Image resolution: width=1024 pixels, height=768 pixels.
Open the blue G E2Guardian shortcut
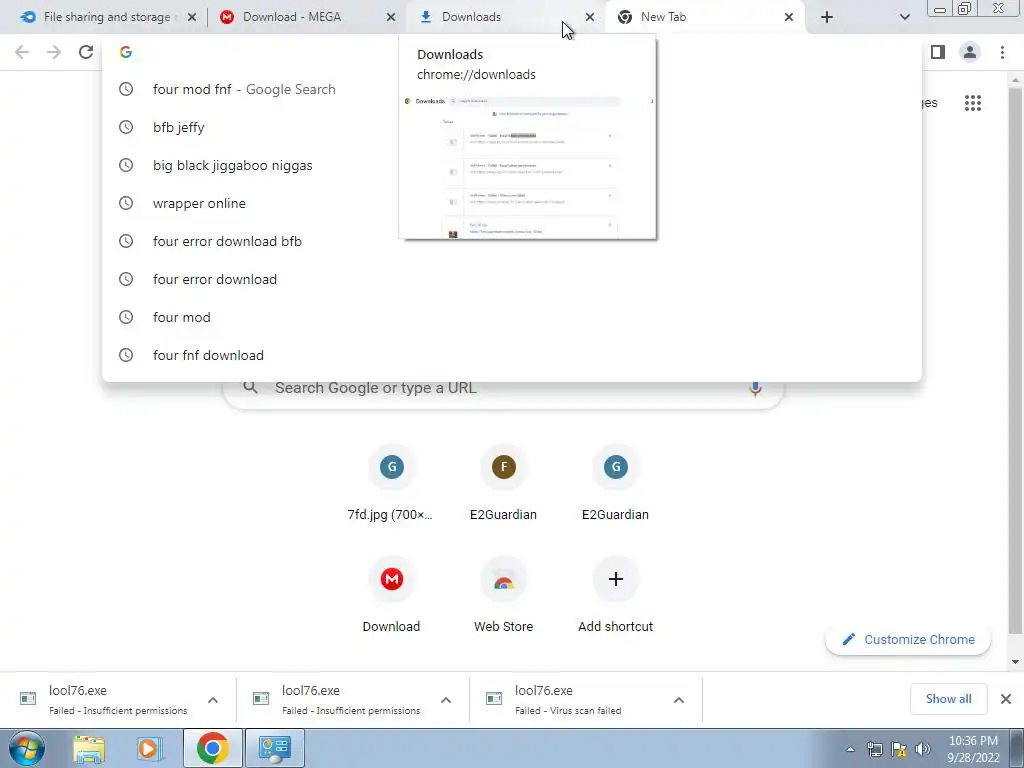coord(615,483)
